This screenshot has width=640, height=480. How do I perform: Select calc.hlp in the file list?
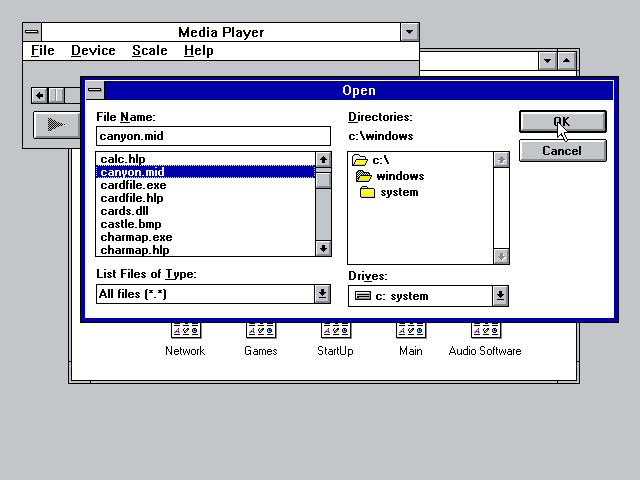pyautogui.click(x=205, y=159)
